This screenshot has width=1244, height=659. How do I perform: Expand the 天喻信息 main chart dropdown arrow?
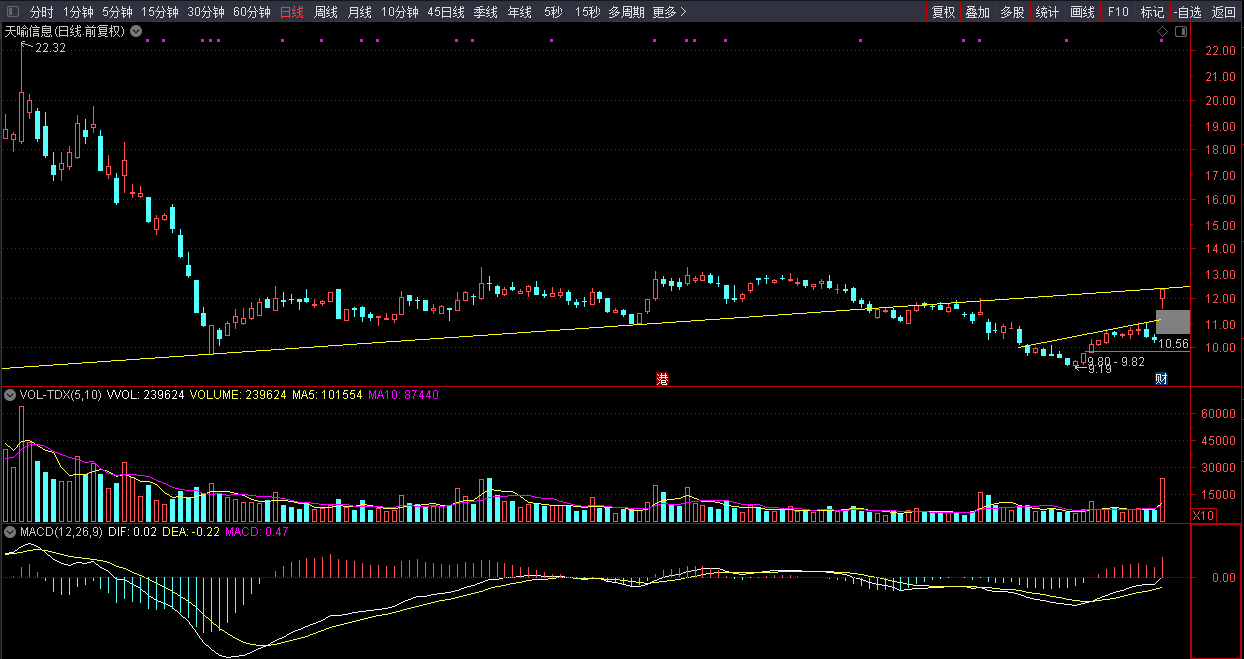(x=135, y=31)
